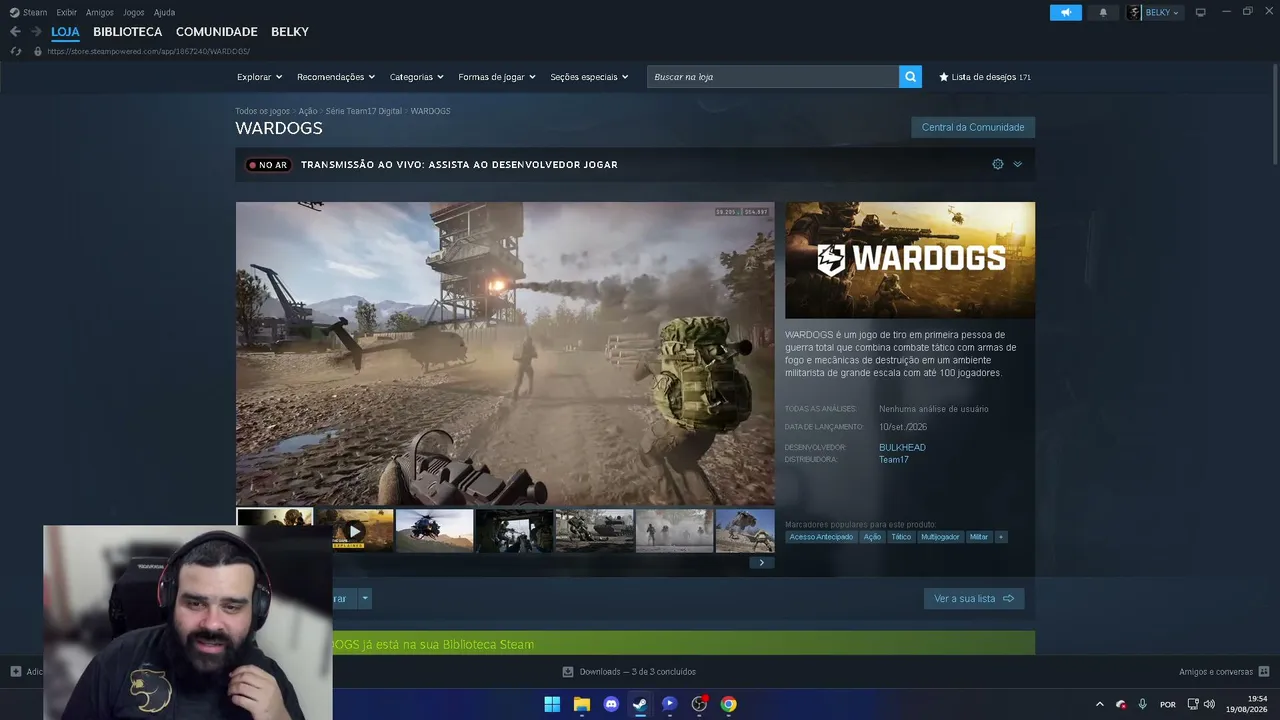Open the BELKY profile tab
1280x720 pixels.
pyautogui.click(x=290, y=32)
